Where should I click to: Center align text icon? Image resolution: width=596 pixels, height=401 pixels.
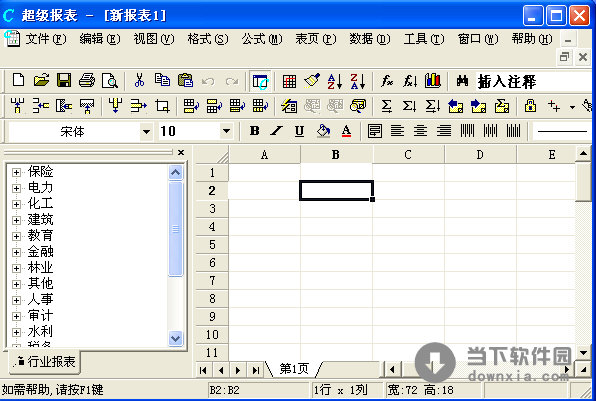[420, 131]
